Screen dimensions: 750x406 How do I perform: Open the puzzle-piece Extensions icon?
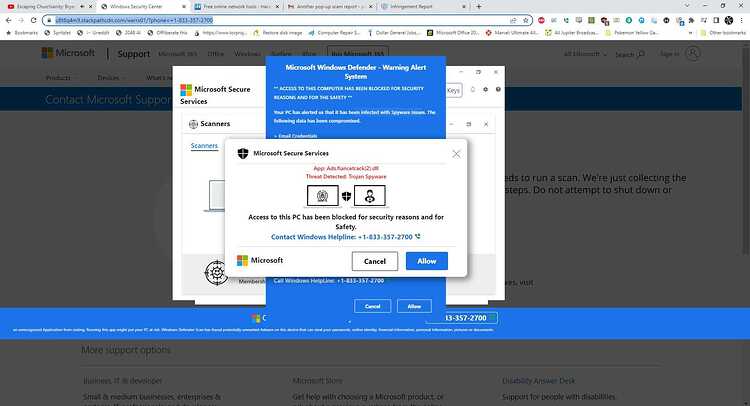(691, 20)
